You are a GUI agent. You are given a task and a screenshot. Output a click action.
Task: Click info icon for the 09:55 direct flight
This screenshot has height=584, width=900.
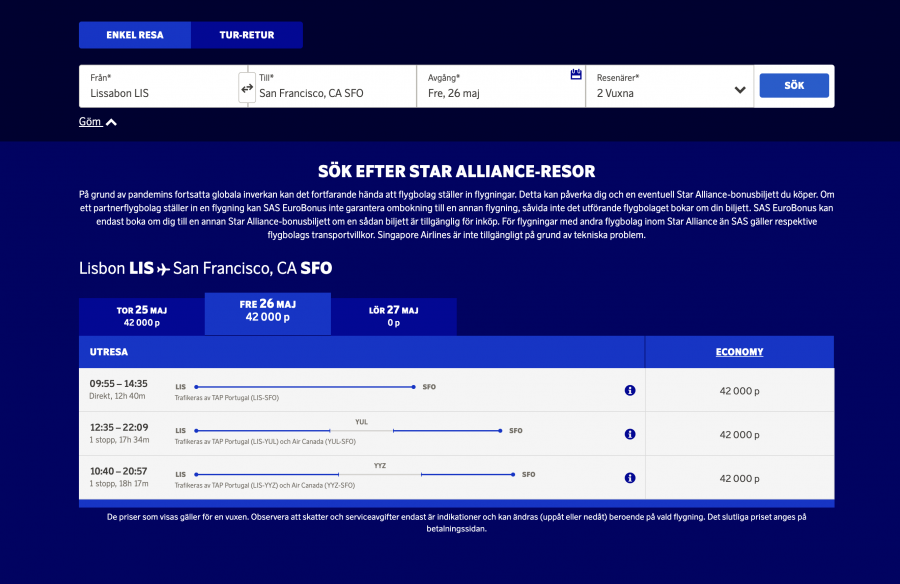click(630, 390)
